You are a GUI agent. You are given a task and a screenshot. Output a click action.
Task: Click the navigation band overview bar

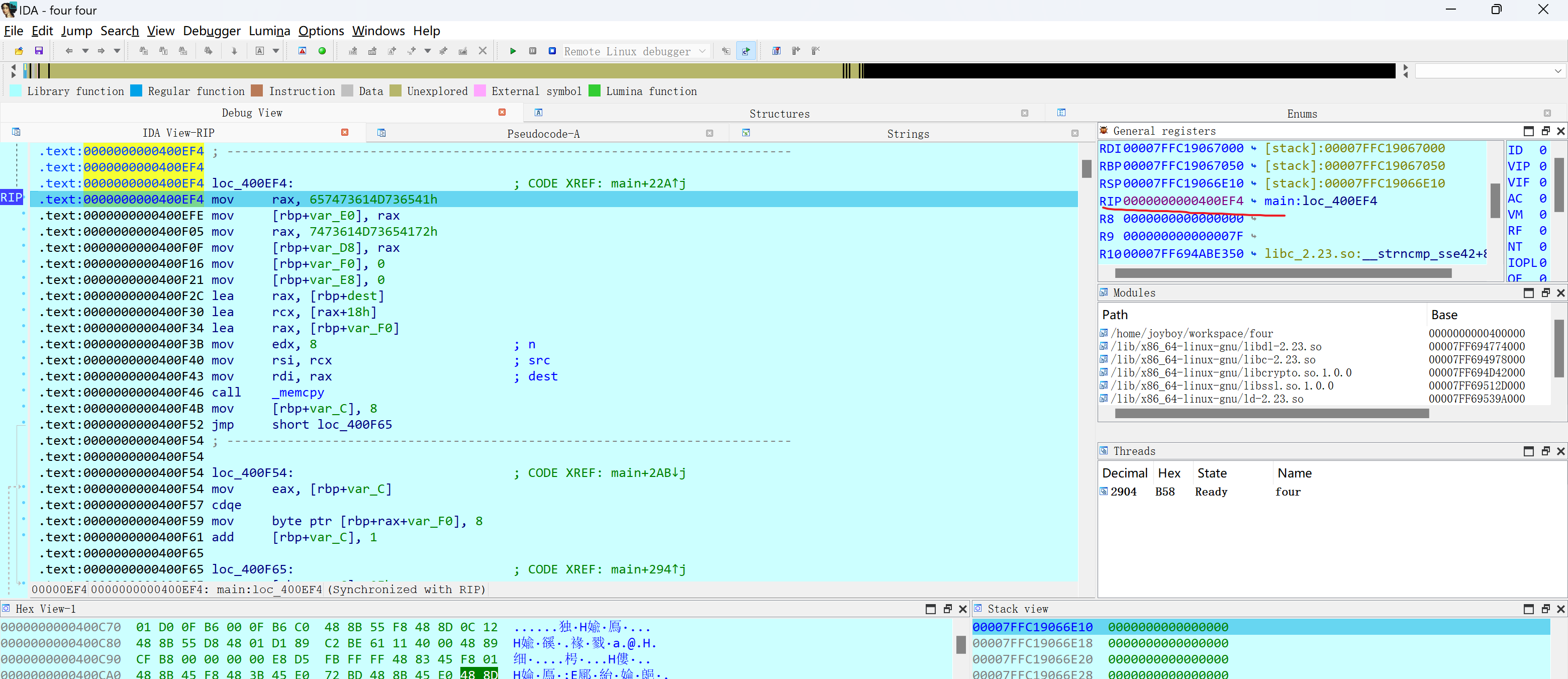(709, 71)
